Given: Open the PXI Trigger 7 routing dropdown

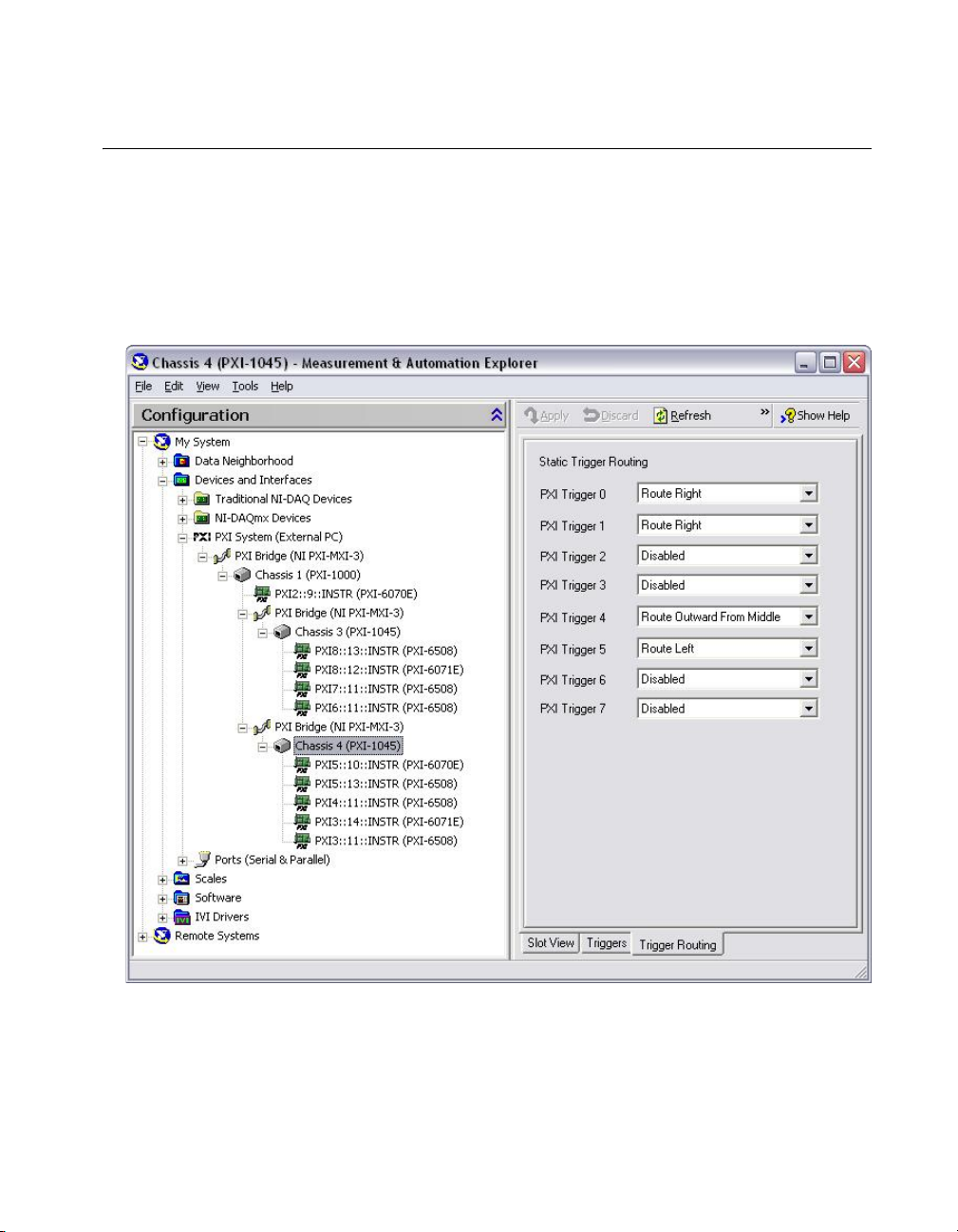Looking at the screenshot, I should (x=808, y=709).
